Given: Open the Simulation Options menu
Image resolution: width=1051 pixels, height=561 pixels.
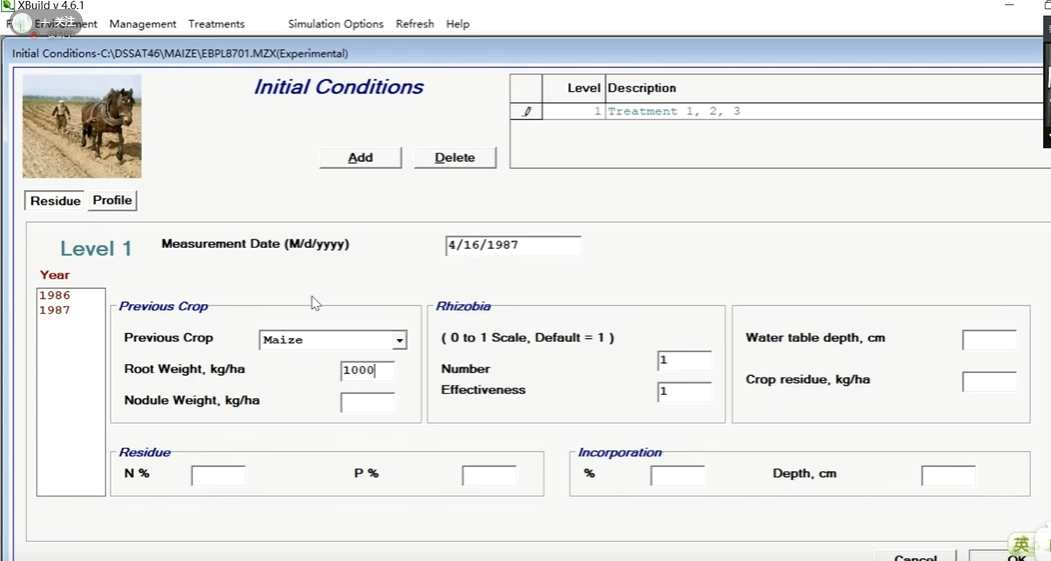Looking at the screenshot, I should point(336,24).
